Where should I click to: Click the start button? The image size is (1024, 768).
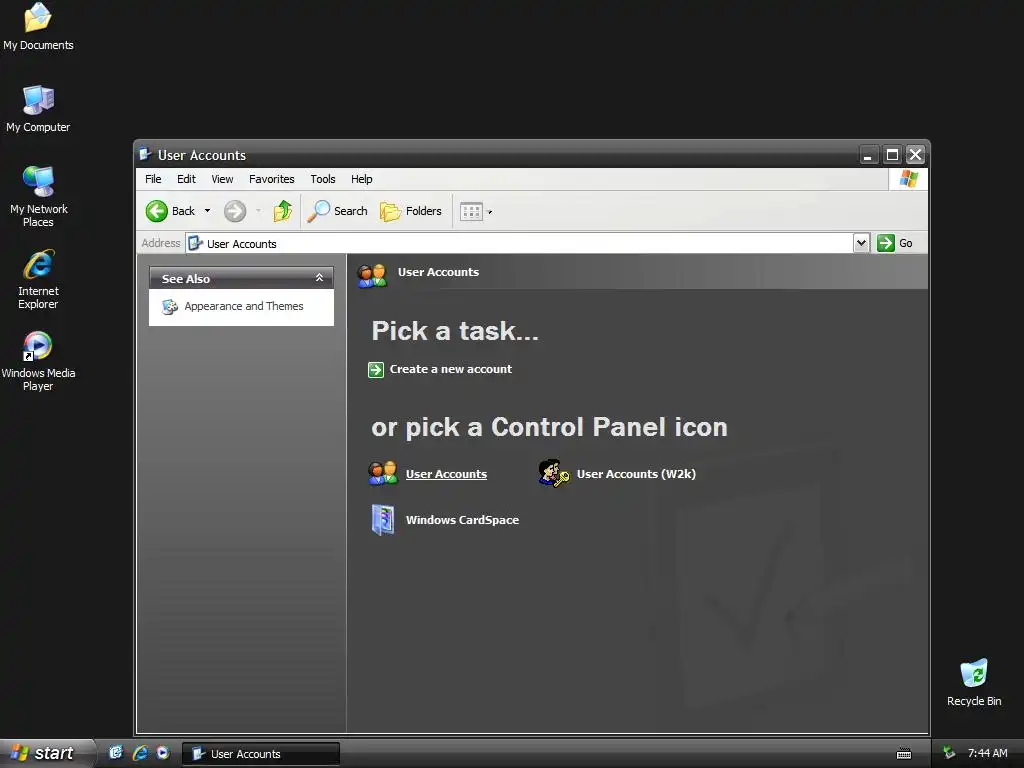tap(47, 753)
